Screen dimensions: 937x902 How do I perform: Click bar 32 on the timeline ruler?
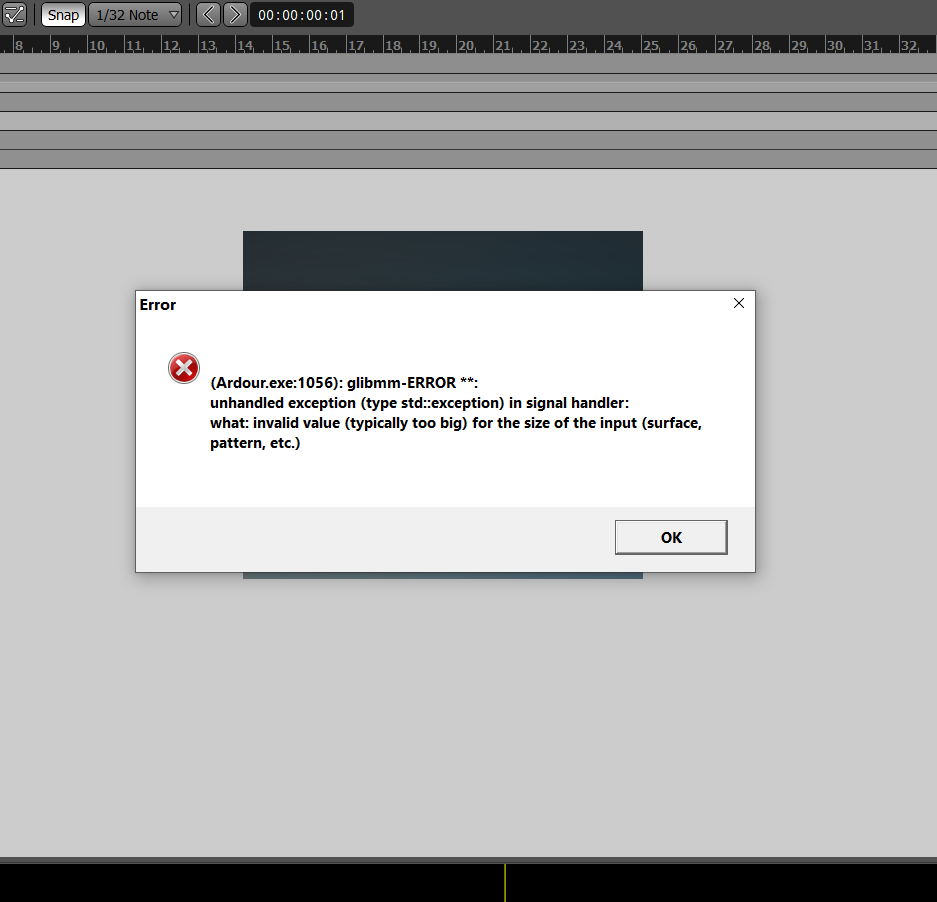908,46
